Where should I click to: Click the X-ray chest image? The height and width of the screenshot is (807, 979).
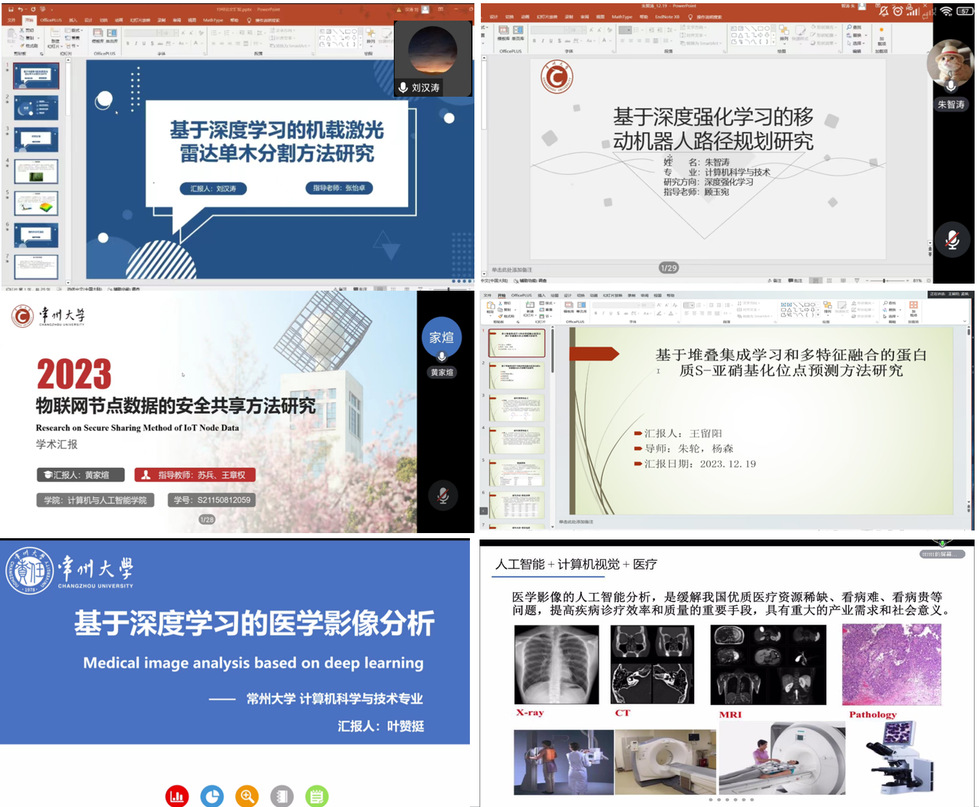556,665
